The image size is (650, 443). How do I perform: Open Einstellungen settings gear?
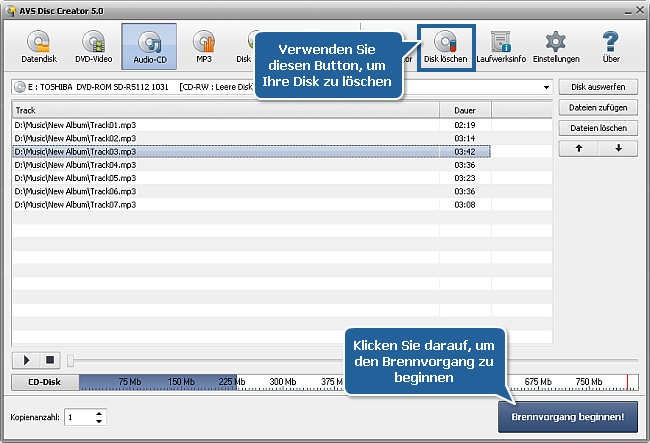[x=556, y=47]
